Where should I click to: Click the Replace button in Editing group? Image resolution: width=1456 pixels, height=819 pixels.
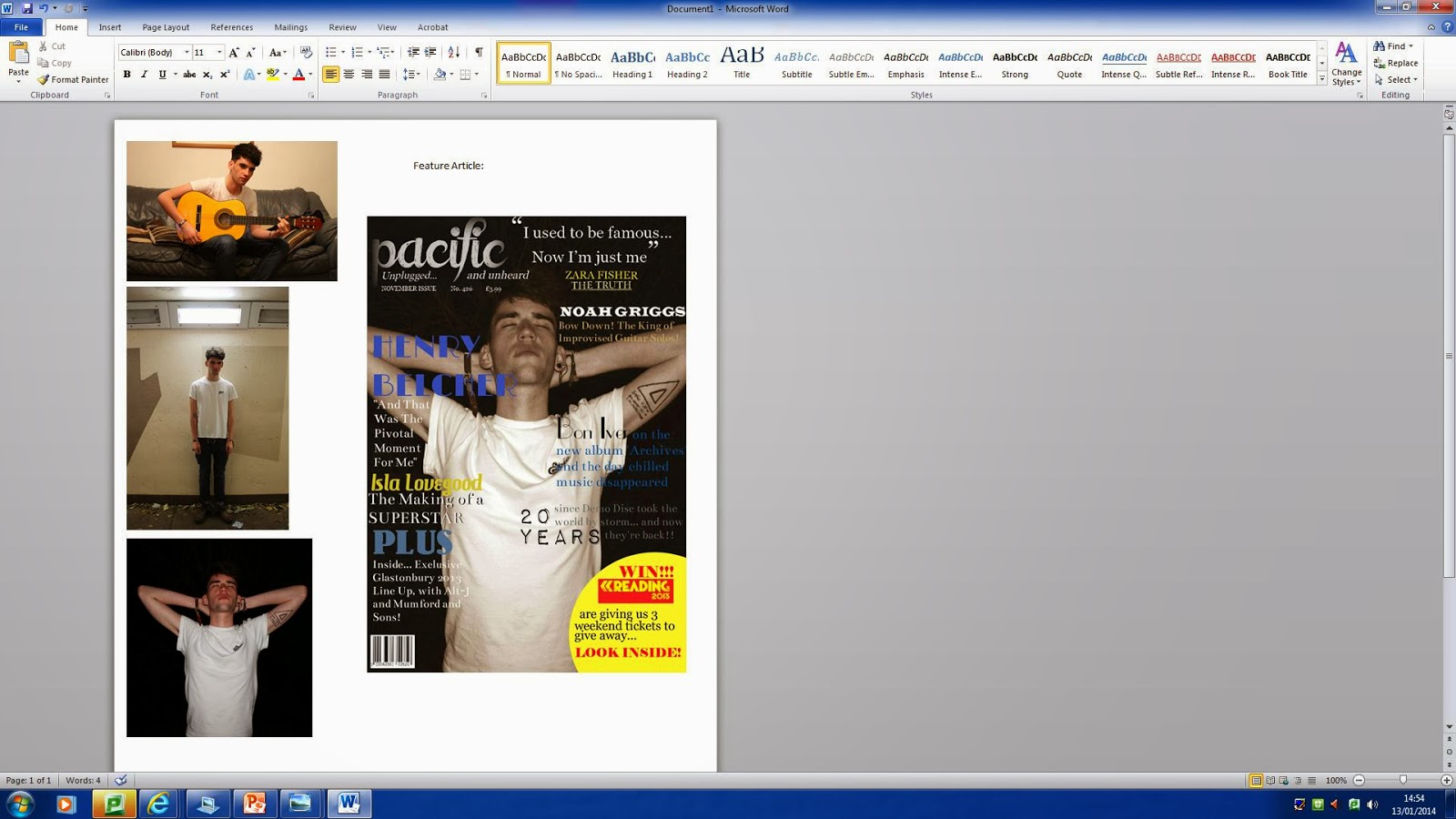(x=1396, y=63)
